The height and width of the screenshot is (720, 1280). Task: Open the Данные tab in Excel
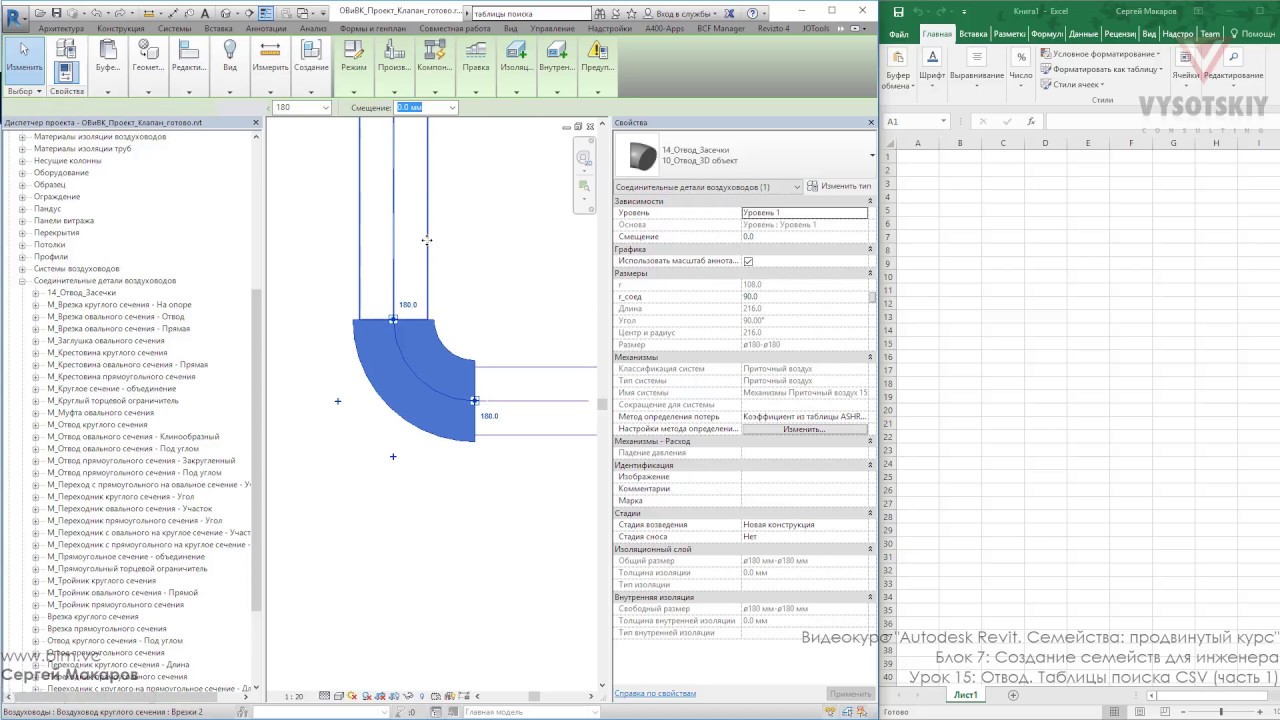[x=1083, y=34]
